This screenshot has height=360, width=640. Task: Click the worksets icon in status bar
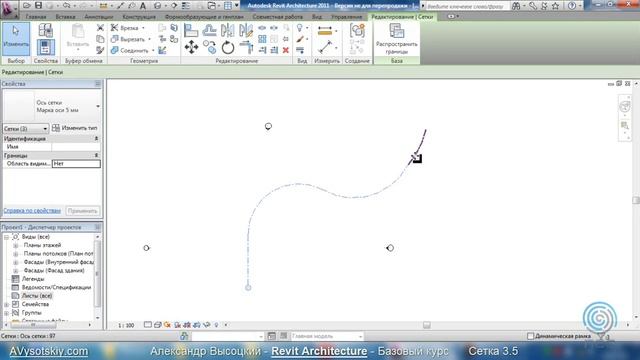point(184,336)
